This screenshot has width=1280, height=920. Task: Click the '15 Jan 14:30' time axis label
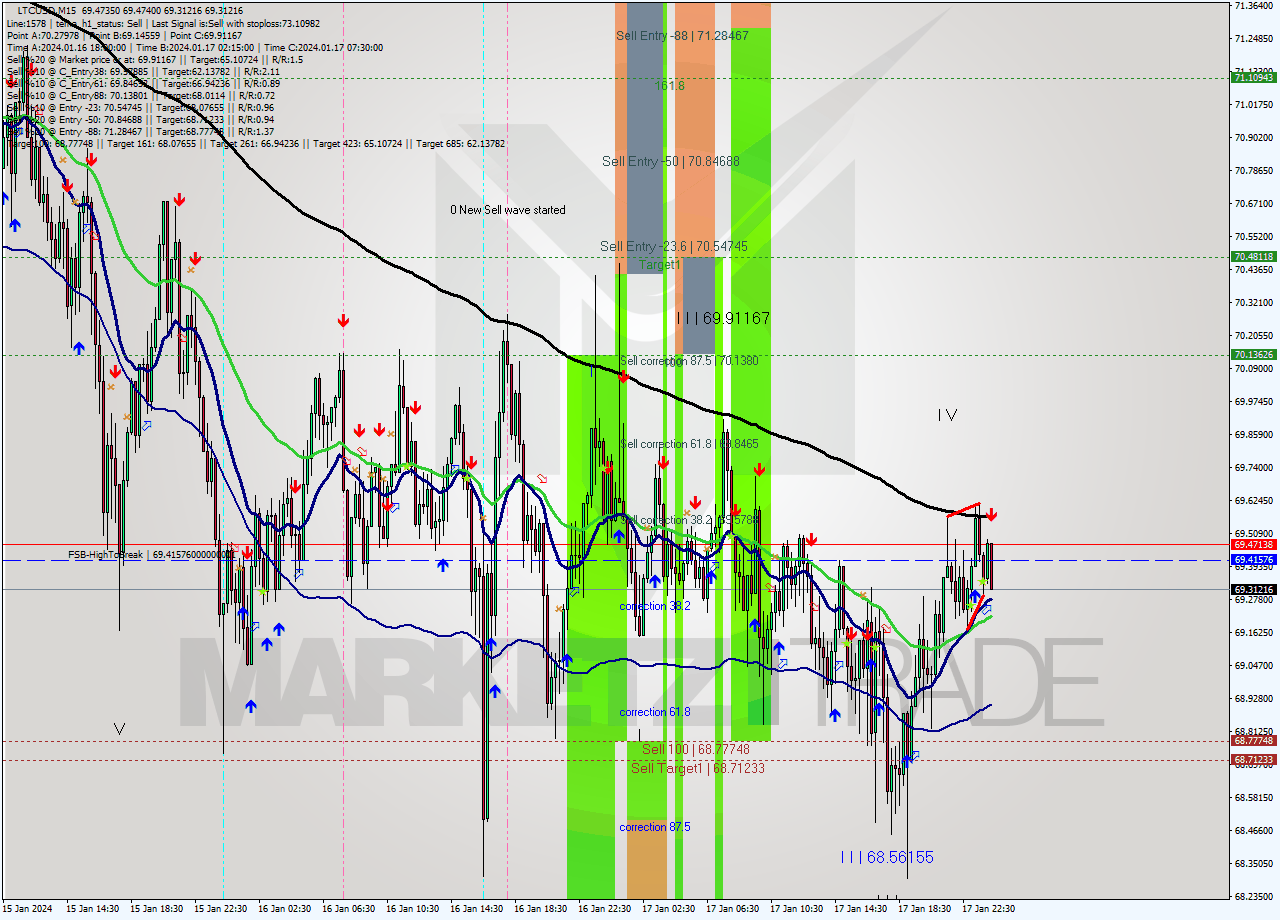point(92,909)
